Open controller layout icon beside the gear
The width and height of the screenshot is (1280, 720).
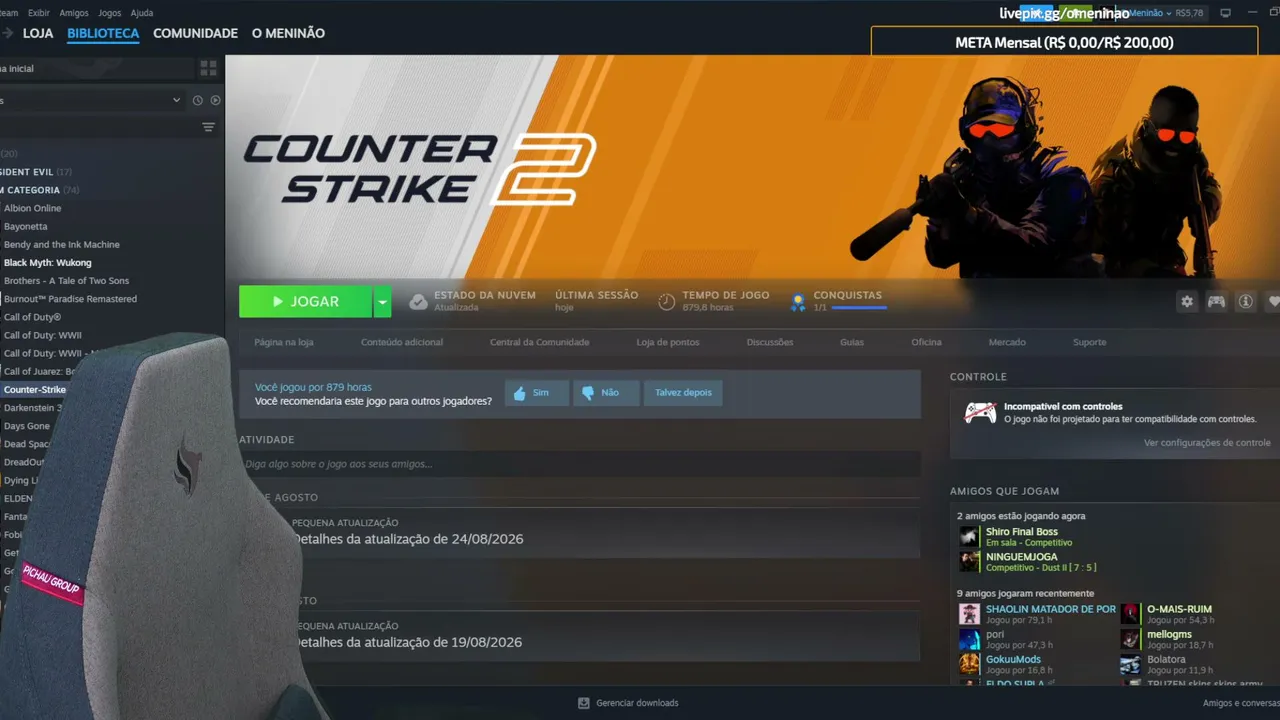click(1216, 301)
